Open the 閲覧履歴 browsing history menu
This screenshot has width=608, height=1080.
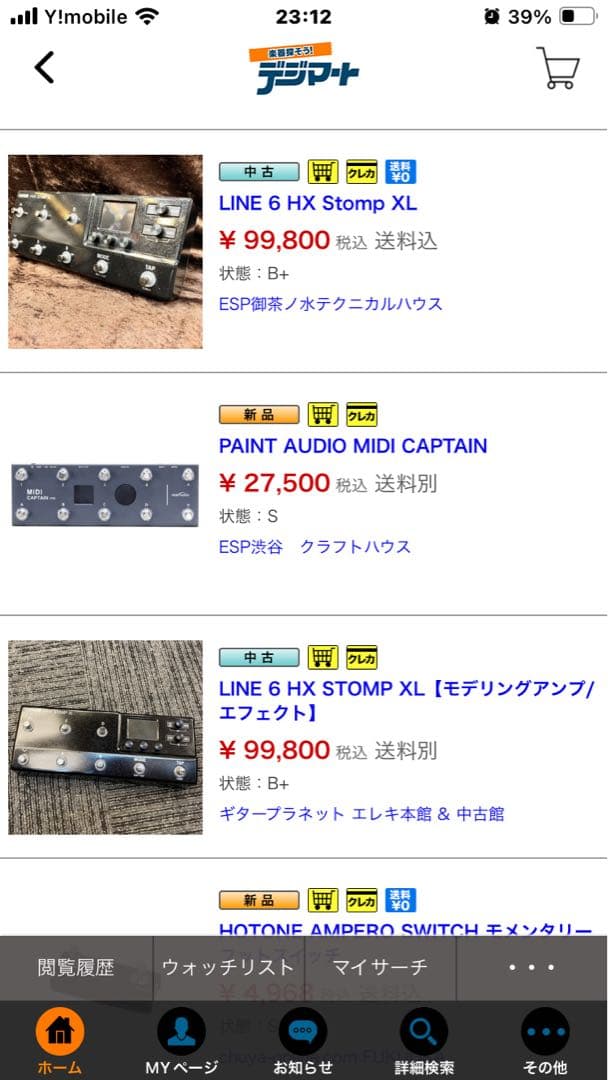74,966
